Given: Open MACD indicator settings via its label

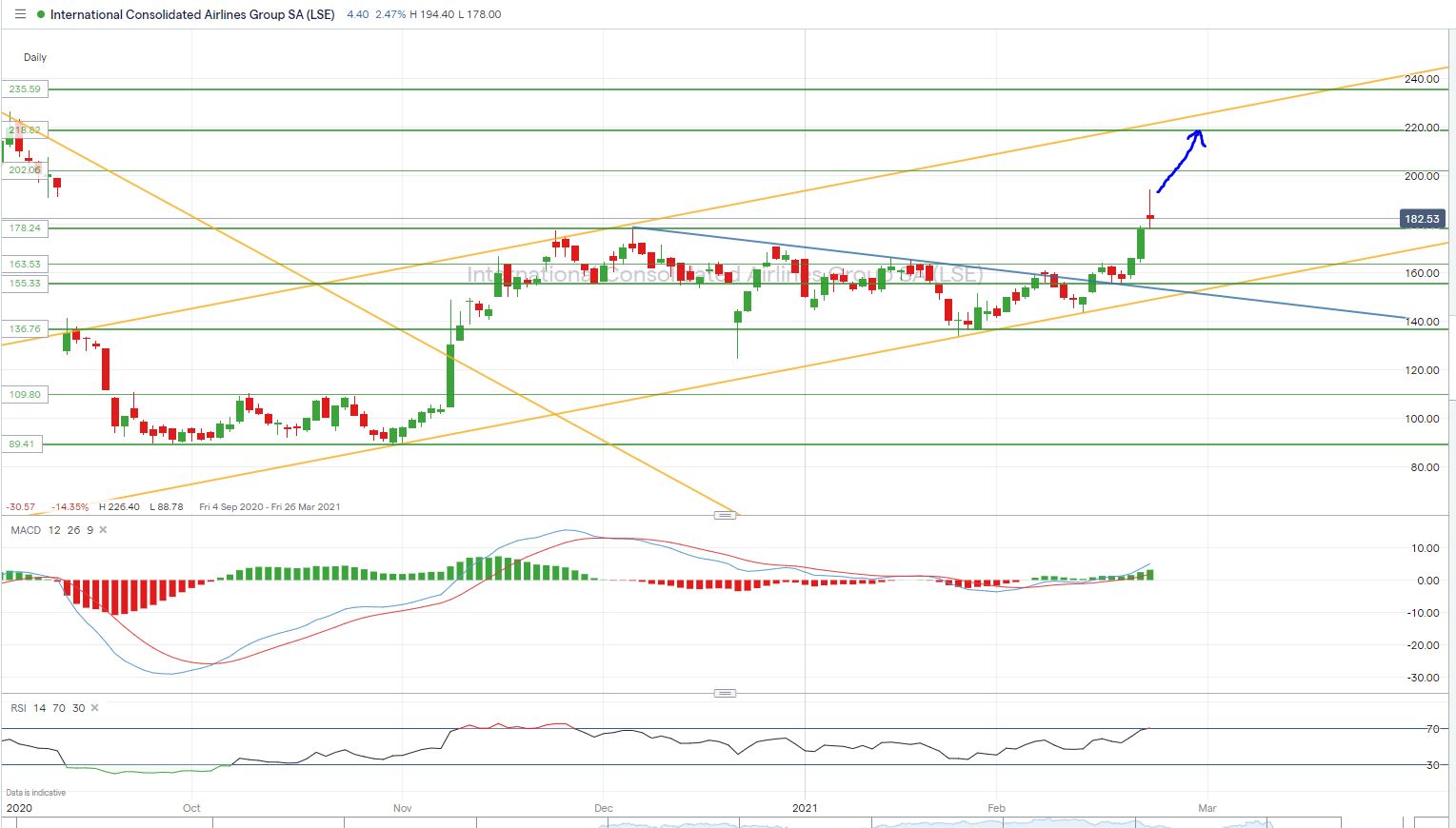Looking at the screenshot, I should [x=26, y=530].
